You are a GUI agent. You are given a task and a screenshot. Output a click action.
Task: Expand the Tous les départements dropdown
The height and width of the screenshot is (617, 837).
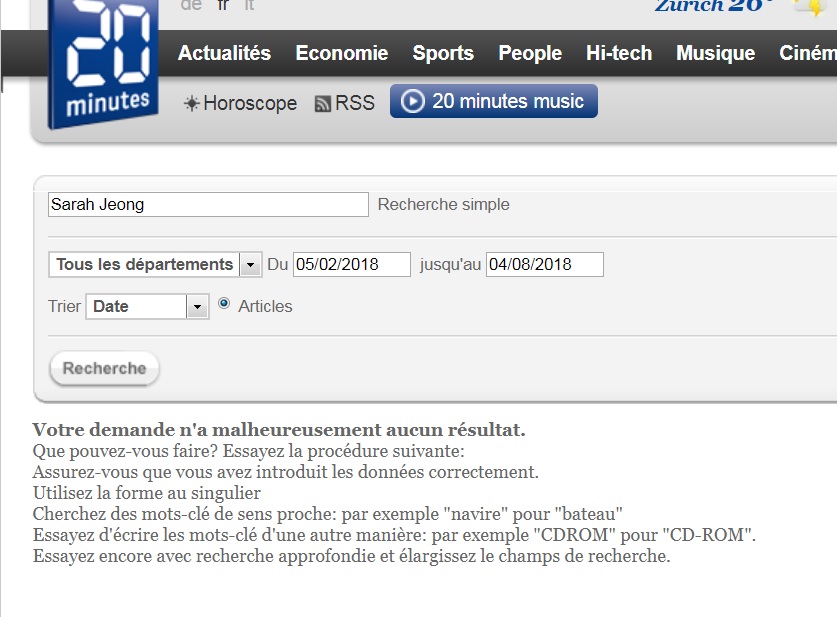click(x=250, y=265)
